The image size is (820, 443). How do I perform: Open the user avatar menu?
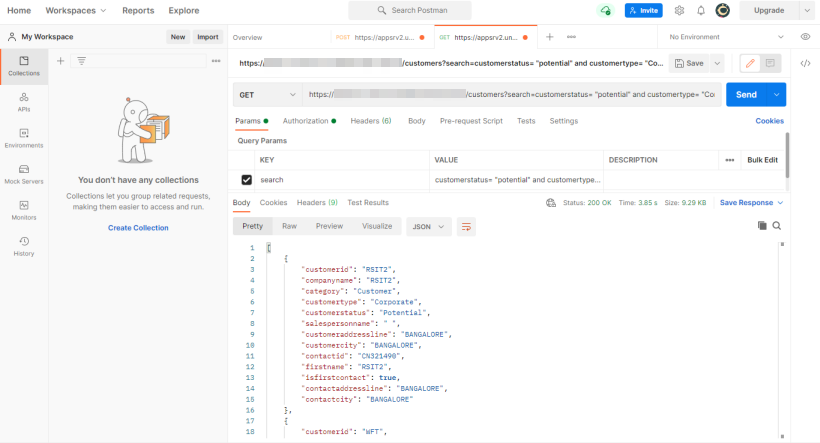(723, 10)
